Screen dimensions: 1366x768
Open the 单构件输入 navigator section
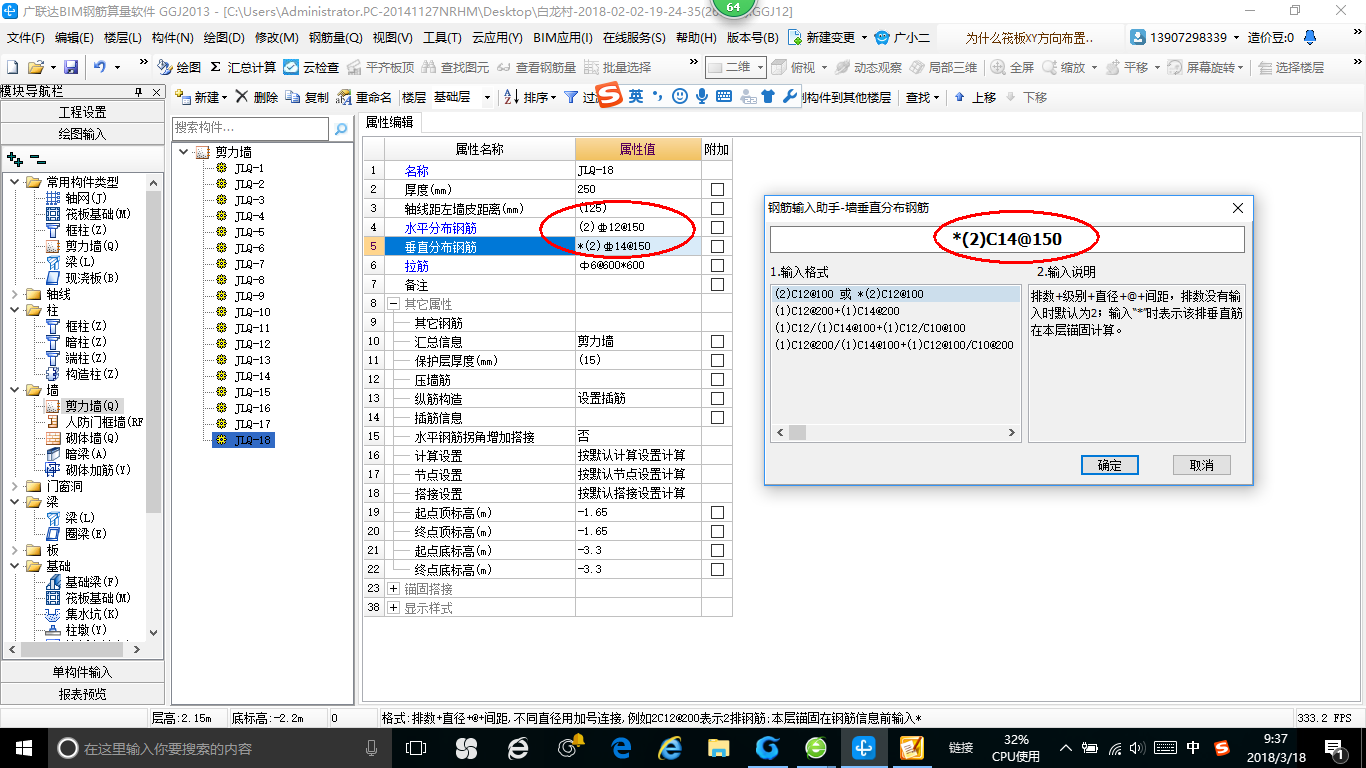(x=82, y=672)
